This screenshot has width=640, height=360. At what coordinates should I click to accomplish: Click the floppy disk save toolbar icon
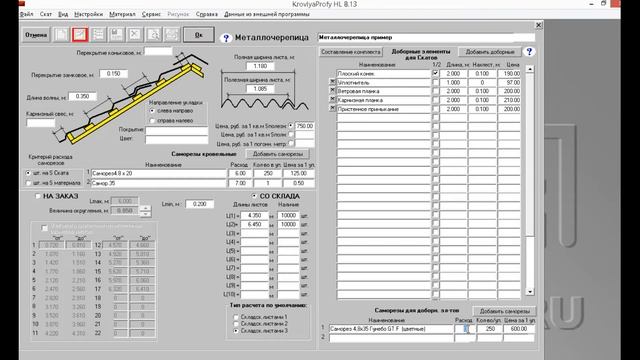pyautogui.click(x=116, y=35)
